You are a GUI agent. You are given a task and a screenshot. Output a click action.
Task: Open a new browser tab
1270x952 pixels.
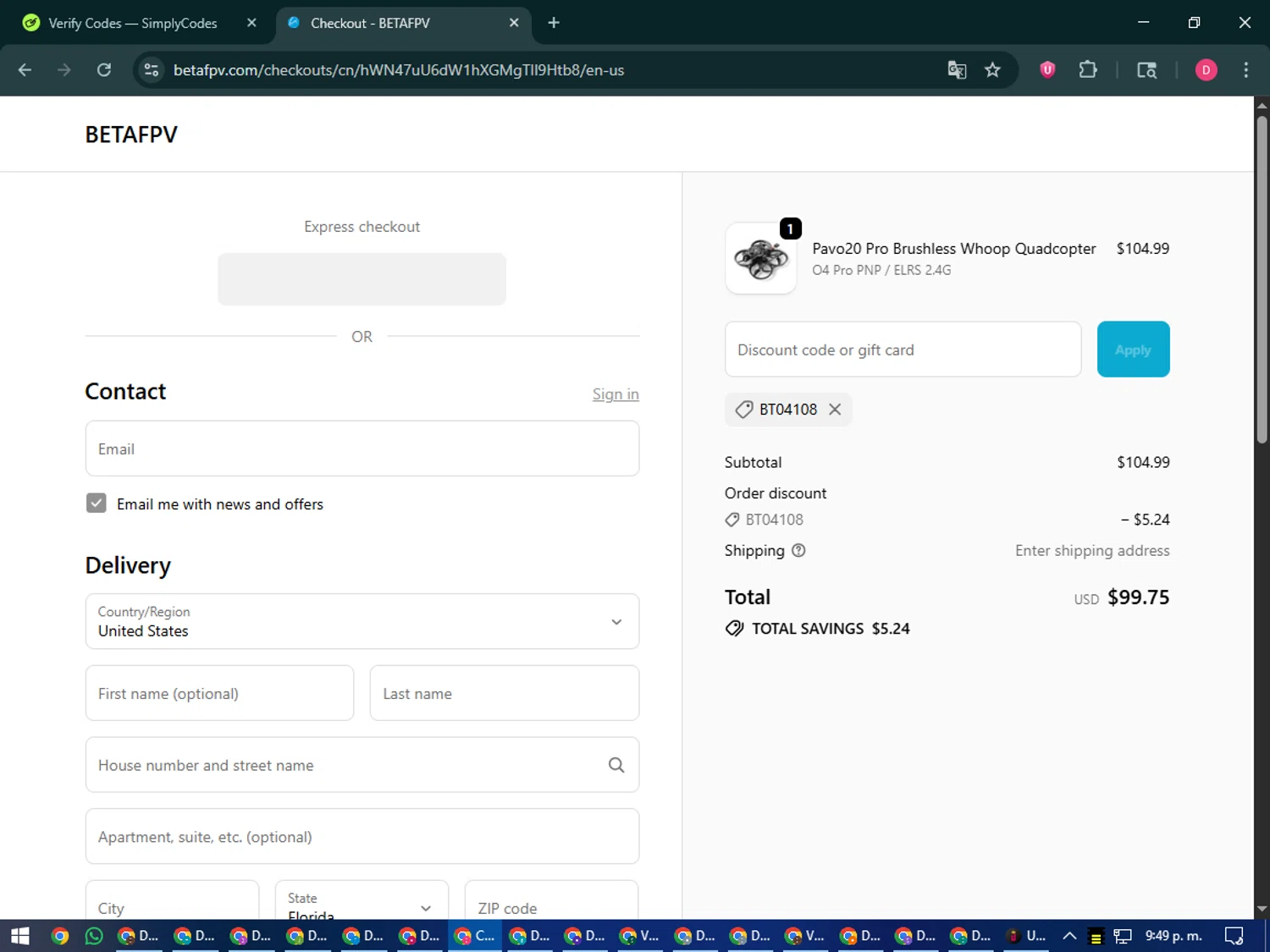pos(554,23)
